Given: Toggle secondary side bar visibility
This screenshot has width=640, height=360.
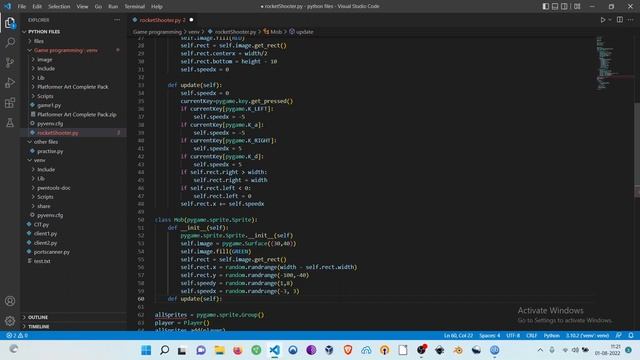Looking at the screenshot, I should click(564, 6).
